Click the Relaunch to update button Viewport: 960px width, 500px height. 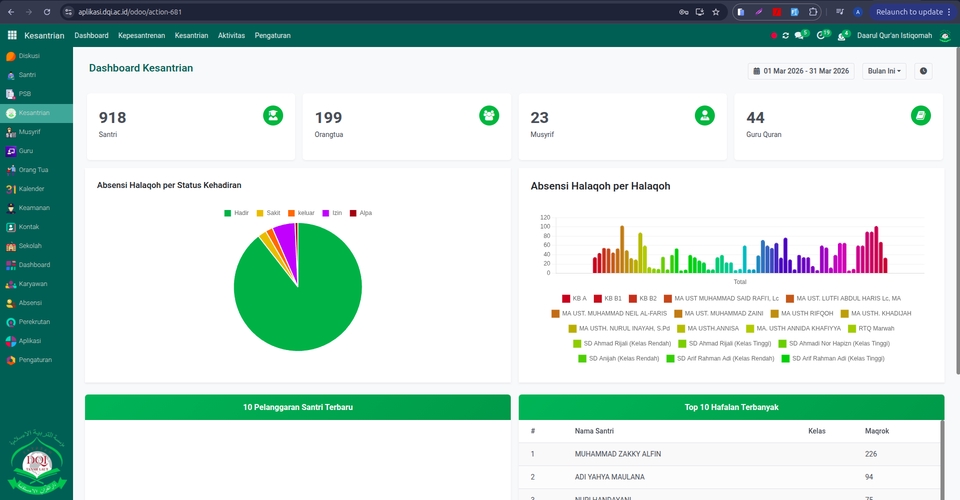[x=908, y=12]
